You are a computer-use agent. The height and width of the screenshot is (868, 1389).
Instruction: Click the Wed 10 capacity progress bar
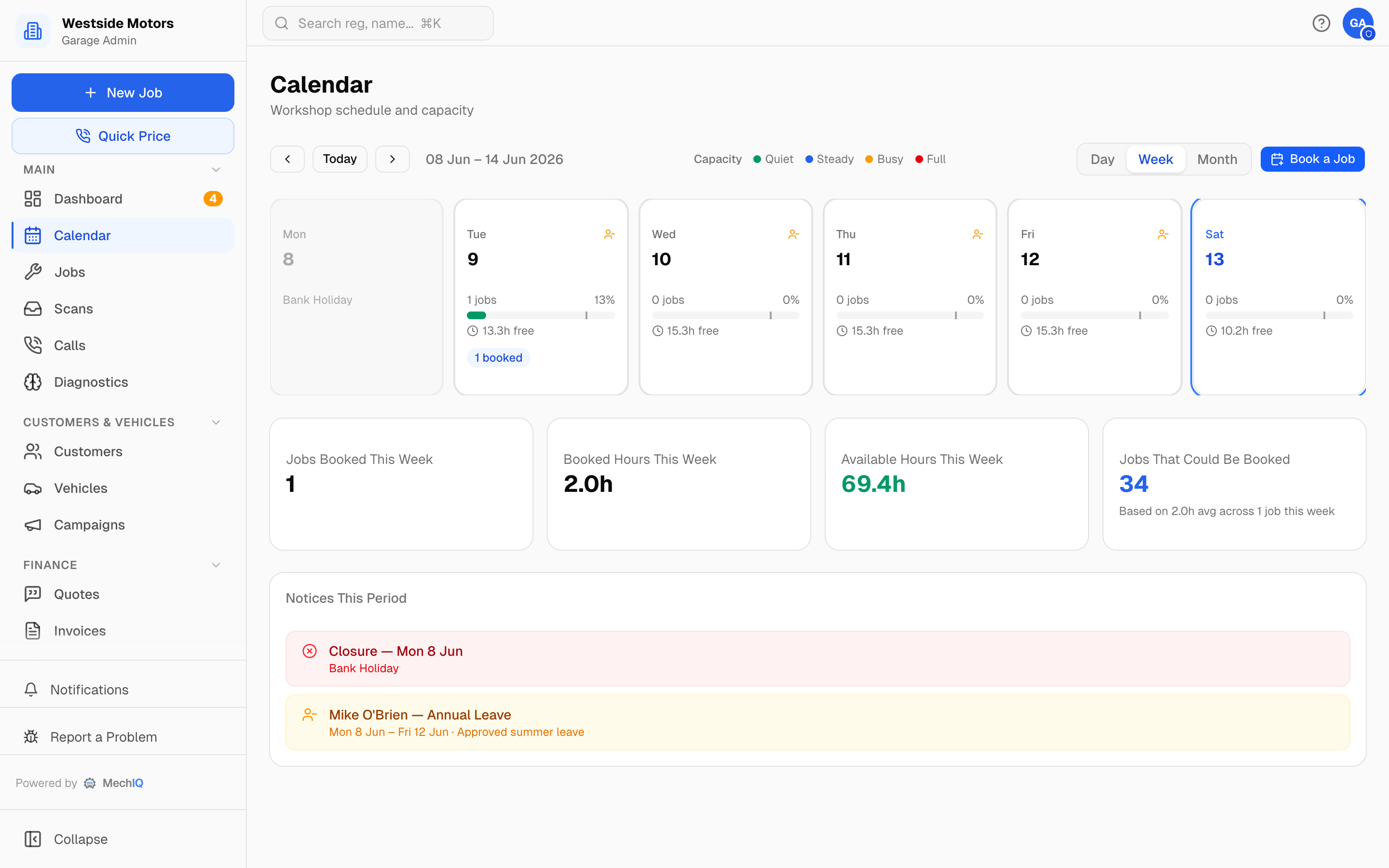725,315
